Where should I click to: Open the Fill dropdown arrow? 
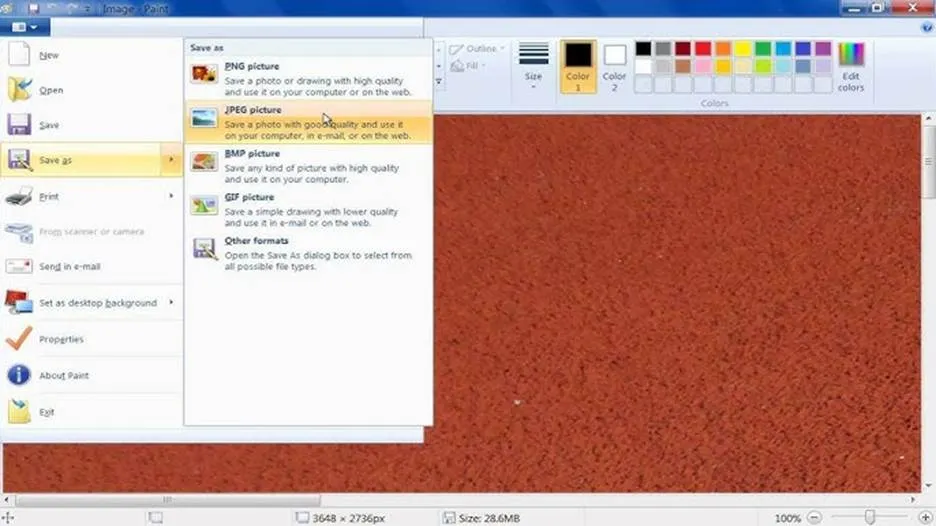tap(484, 66)
